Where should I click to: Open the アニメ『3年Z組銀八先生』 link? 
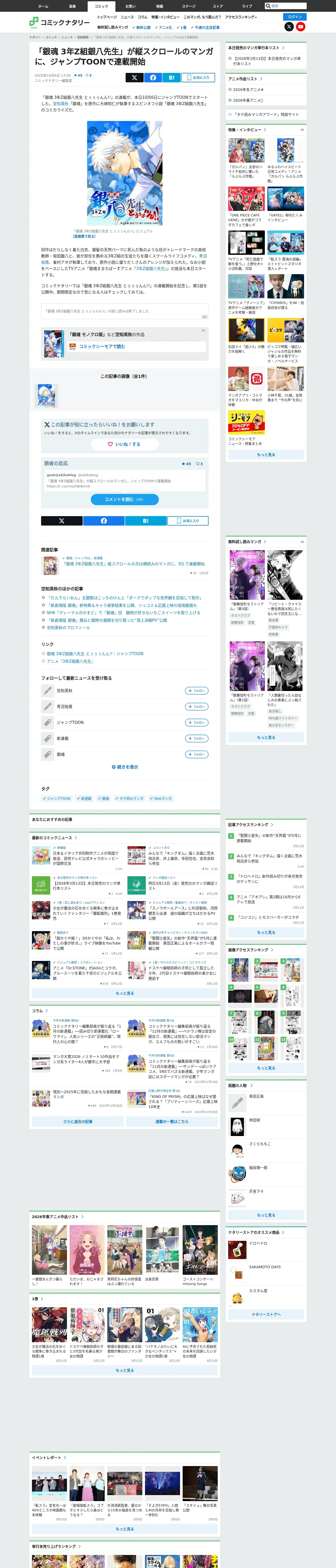(70, 661)
